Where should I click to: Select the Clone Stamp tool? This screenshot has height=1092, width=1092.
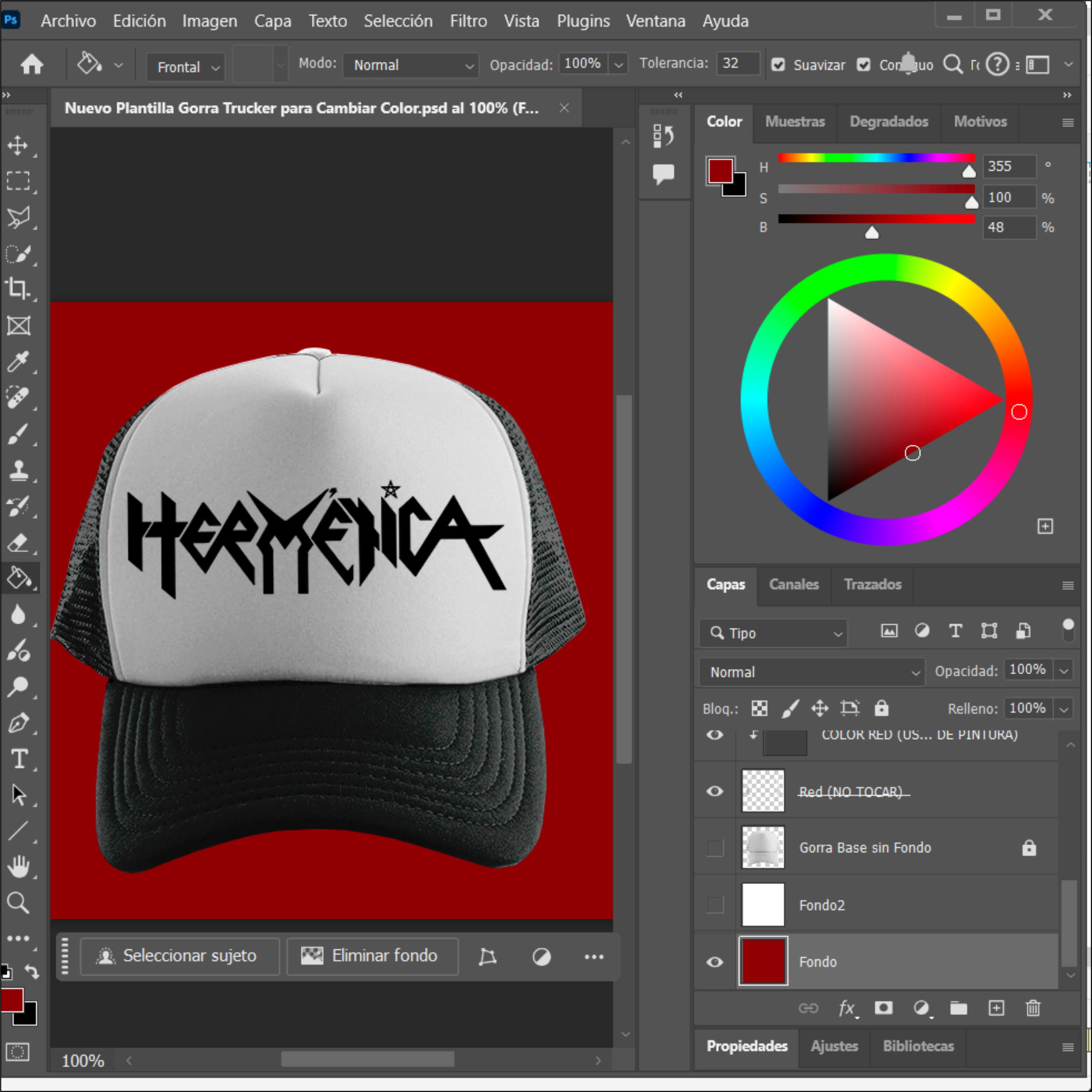[x=18, y=470]
